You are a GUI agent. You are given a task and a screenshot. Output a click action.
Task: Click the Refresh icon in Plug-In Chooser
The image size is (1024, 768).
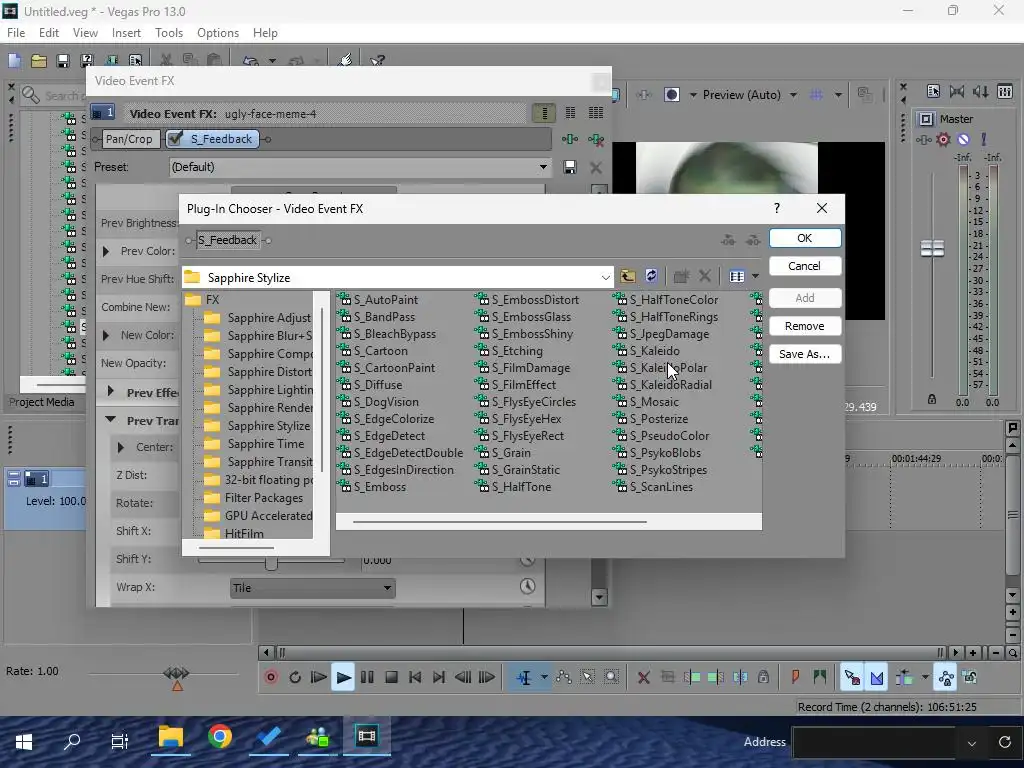[651, 276]
